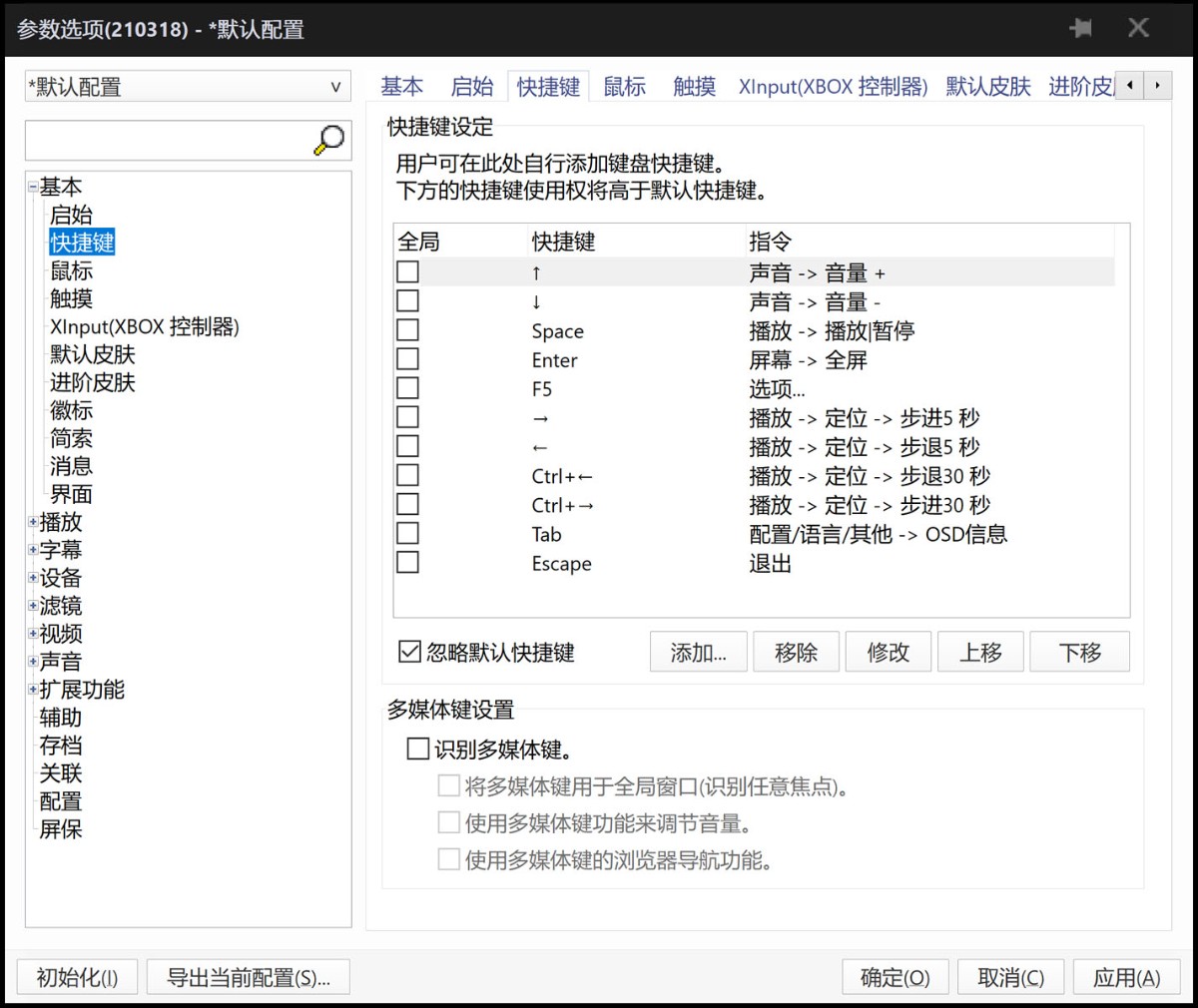Switch to the 基本 tab
This screenshot has width=1198, height=1008.
click(402, 87)
